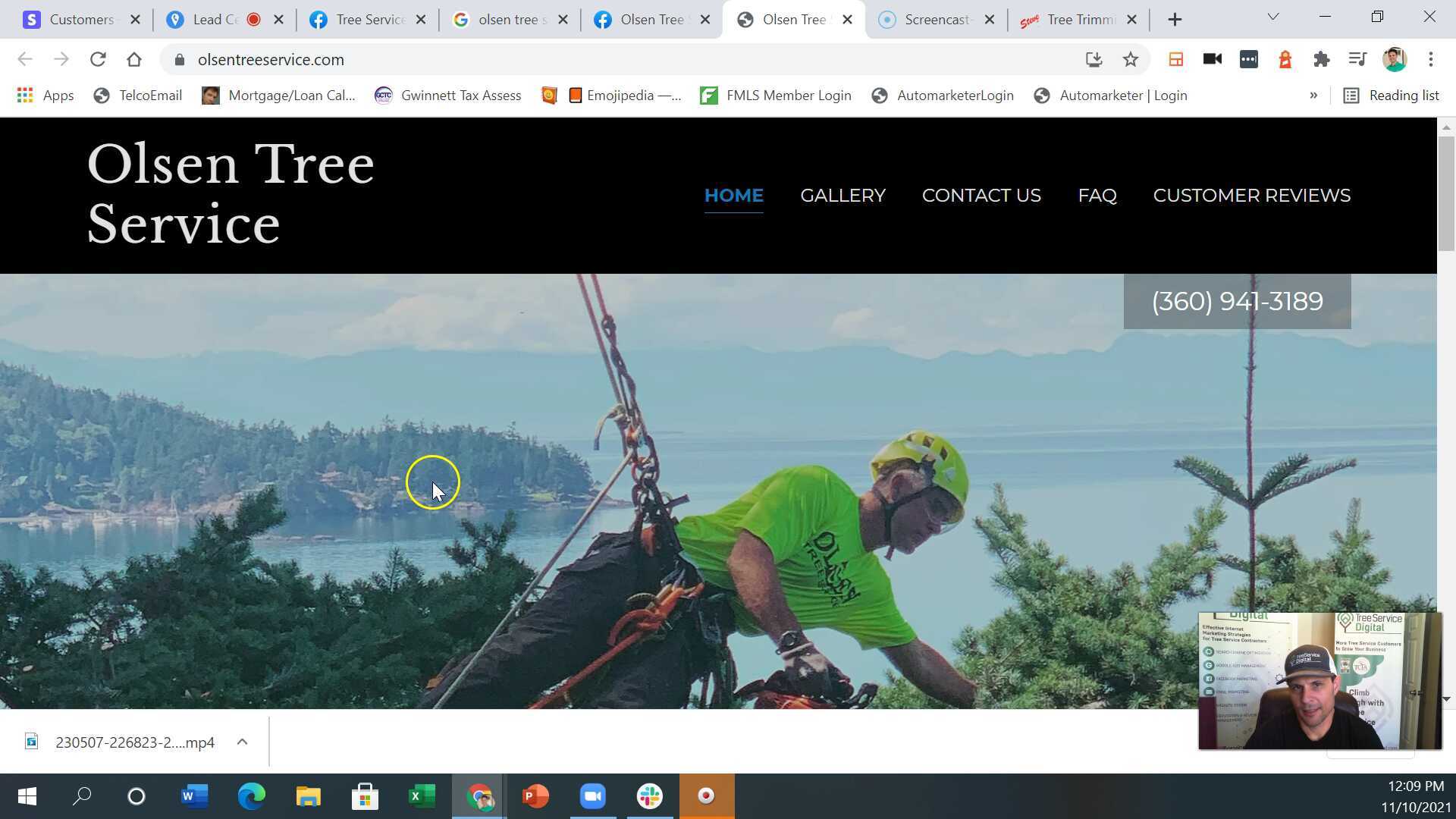Open Microsoft Edge from the taskbar
Image resolution: width=1456 pixels, height=819 pixels.
click(251, 796)
